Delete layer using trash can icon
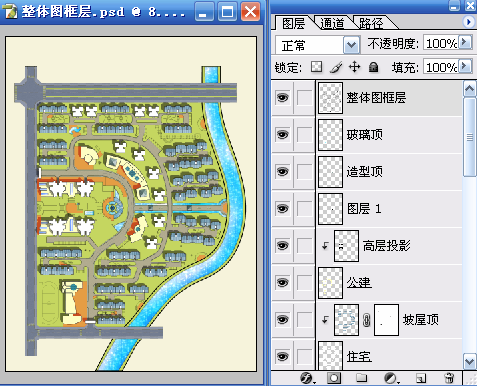 449,378
